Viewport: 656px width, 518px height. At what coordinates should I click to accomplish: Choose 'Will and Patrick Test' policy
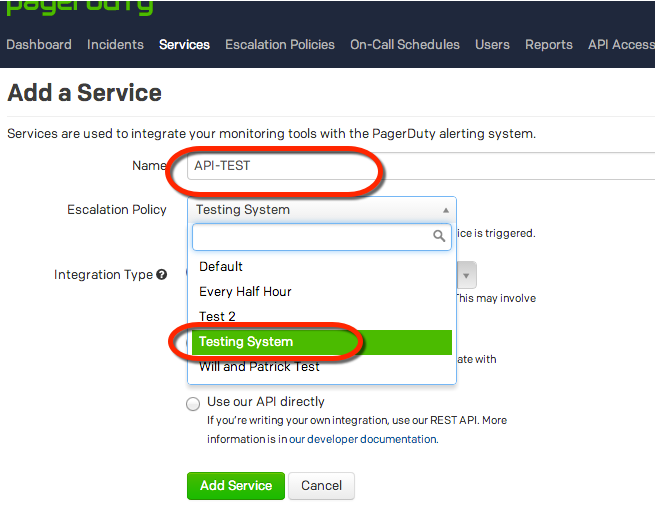[x=259, y=367]
